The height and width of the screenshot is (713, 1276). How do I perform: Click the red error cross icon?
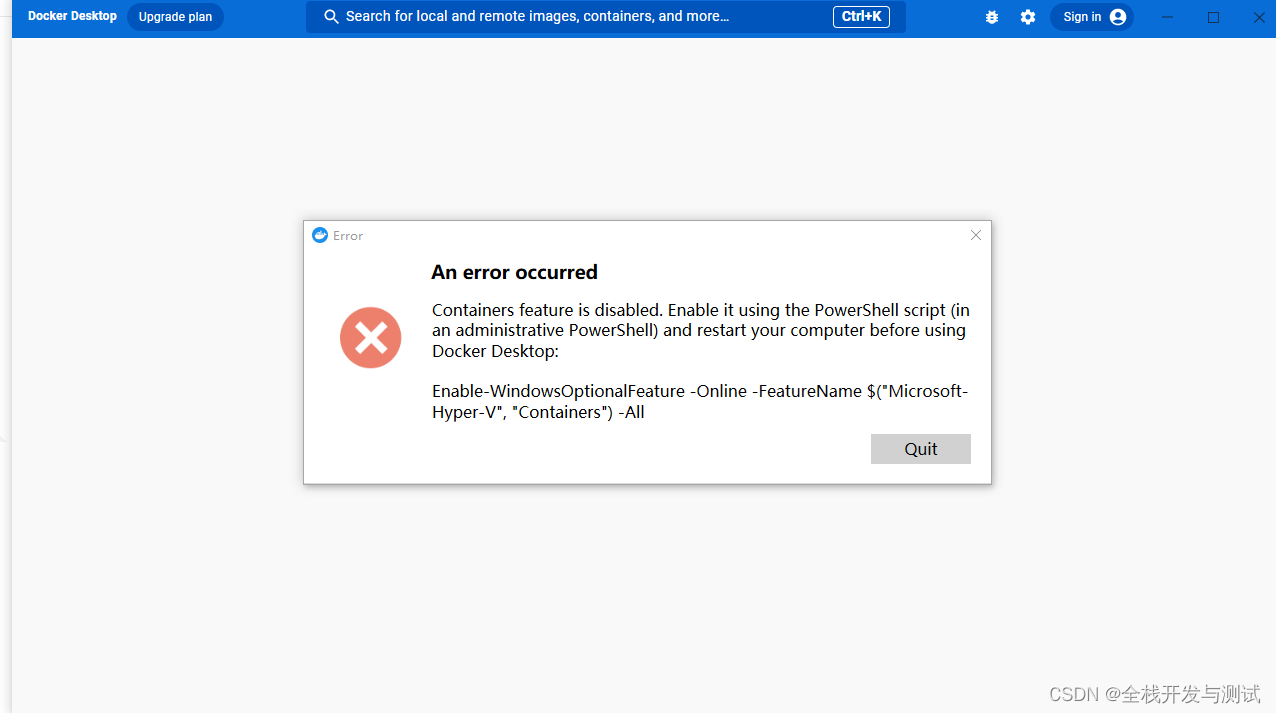(371, 338)
